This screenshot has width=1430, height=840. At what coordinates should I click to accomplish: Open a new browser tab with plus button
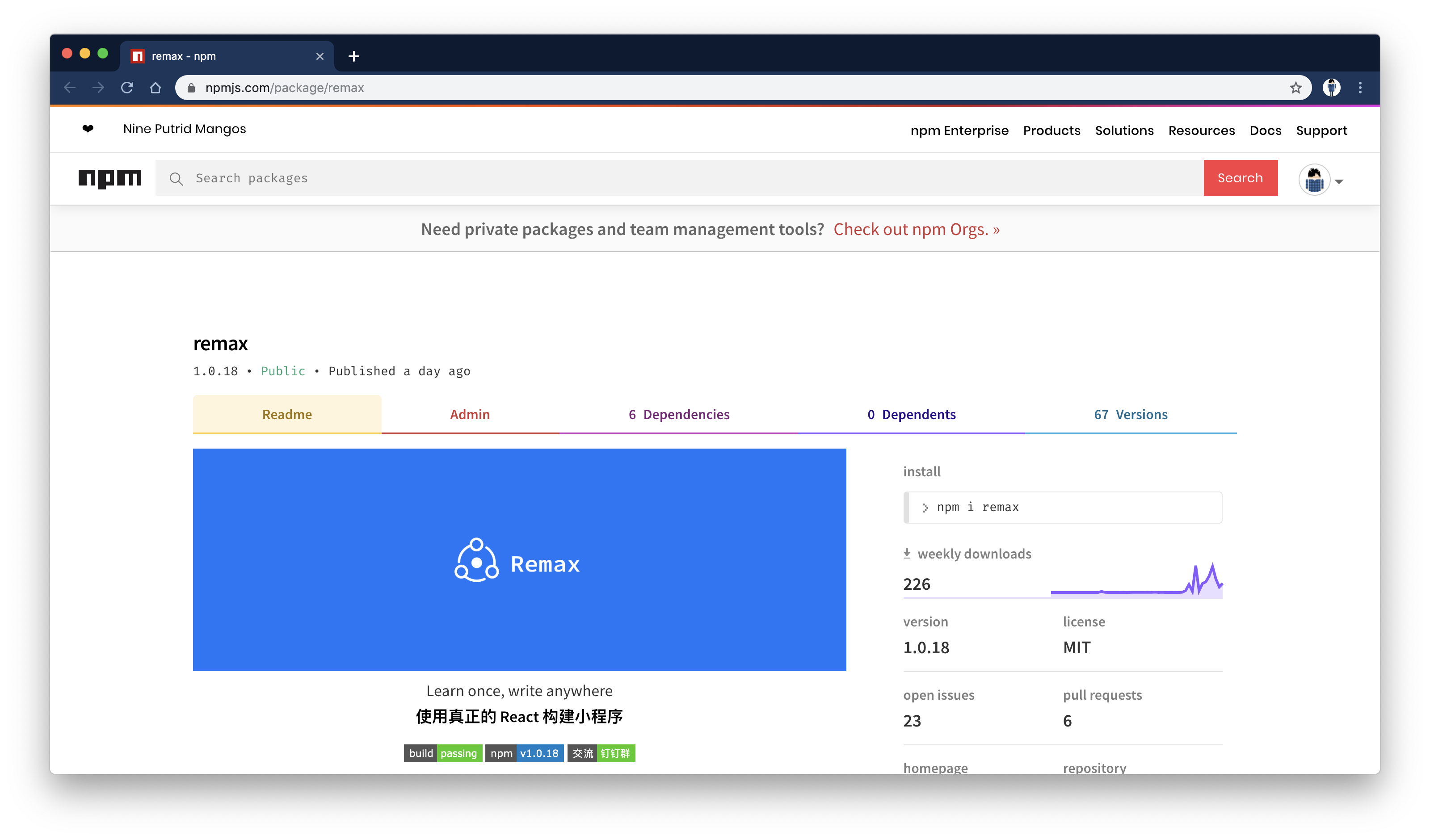click(x=354, y=56)
